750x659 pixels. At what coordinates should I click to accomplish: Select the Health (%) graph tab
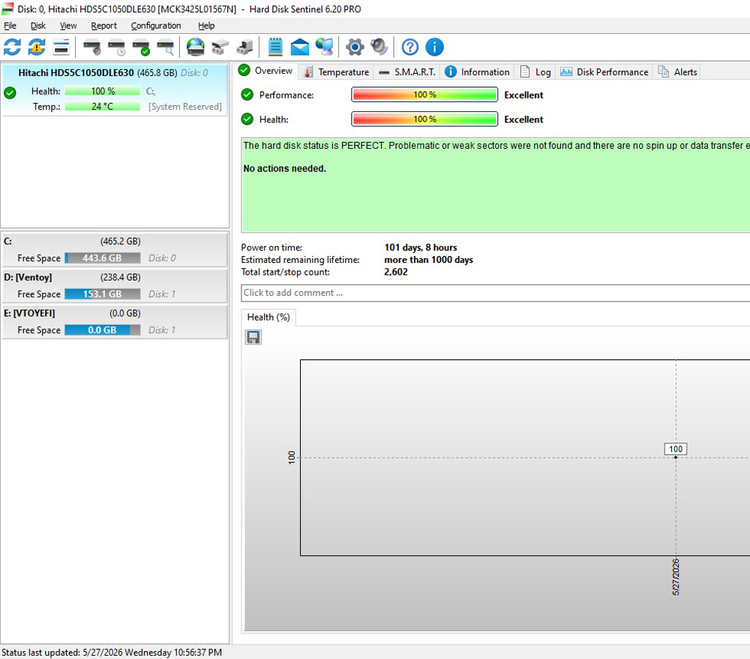tap(268, 317)
